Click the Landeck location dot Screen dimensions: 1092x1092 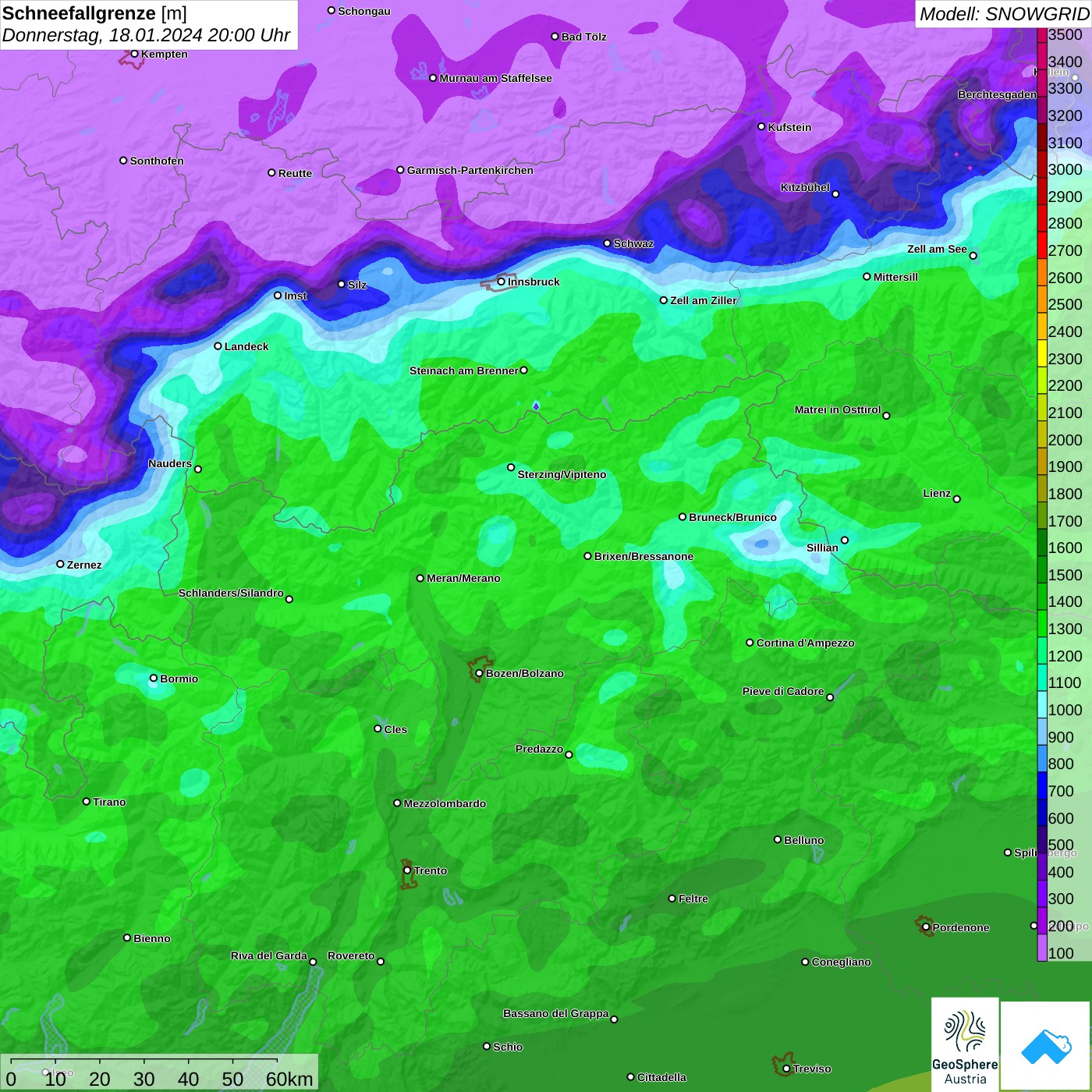pyautogui.click(x=218, y=346)
